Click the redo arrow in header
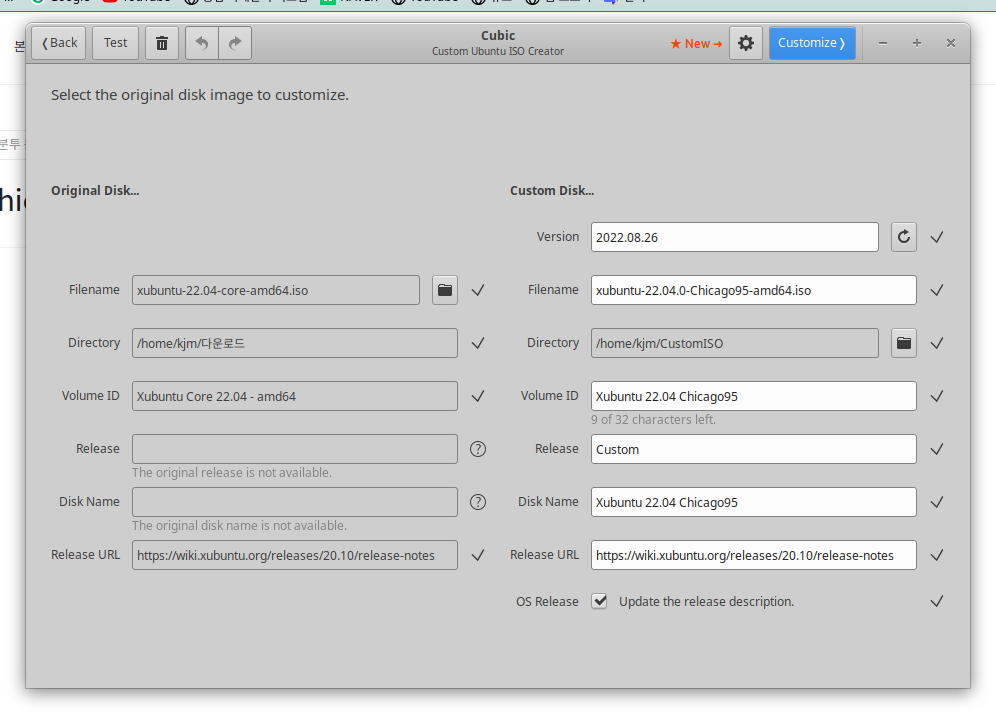This screenshot has width=996, height=717. point(235,43)
